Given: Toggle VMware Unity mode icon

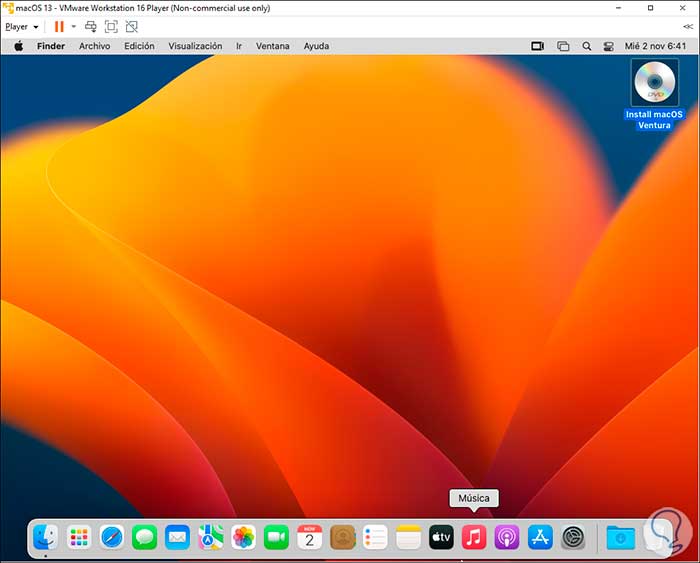Looking at the screenshot, I should coord(132,27).
